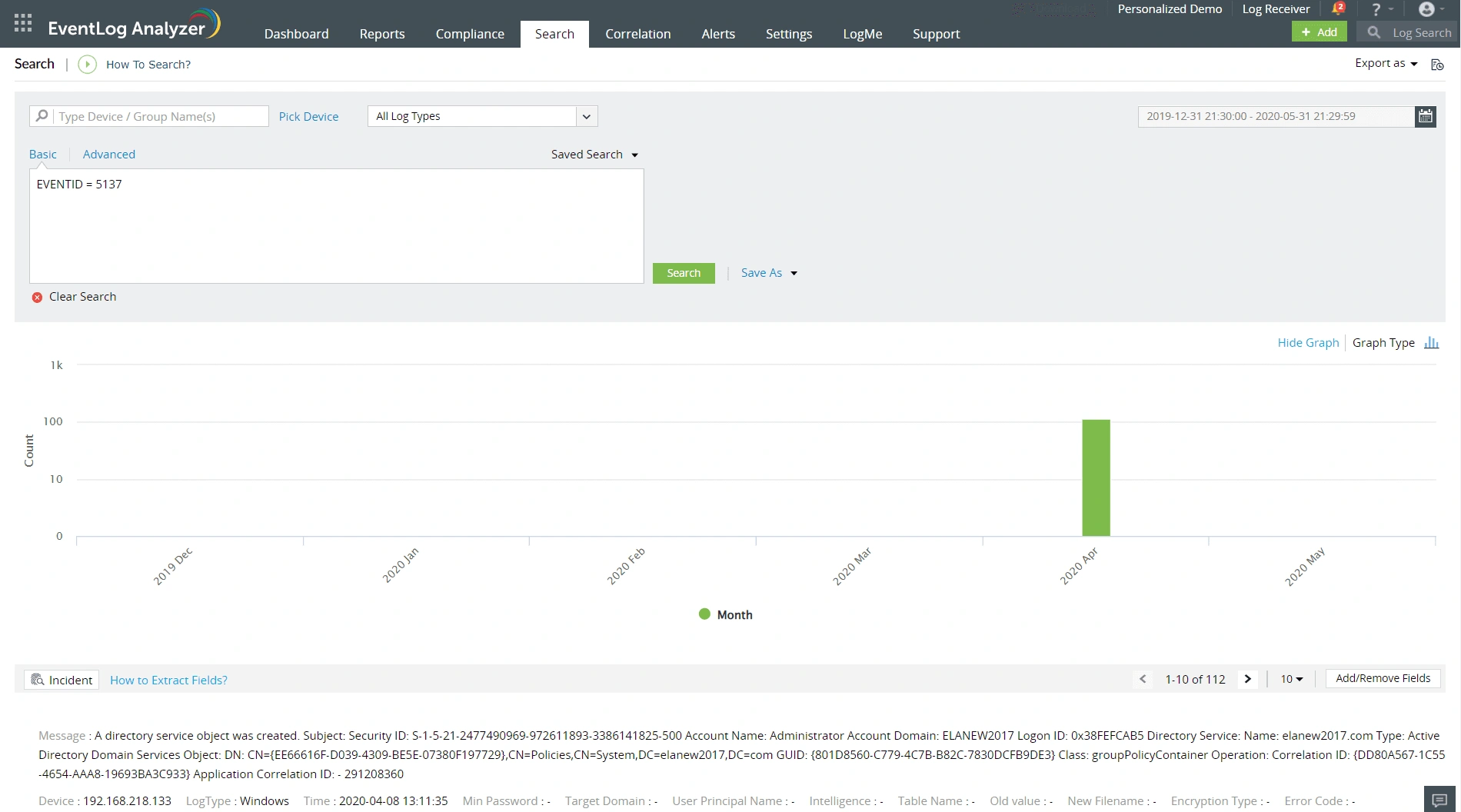Image resolution: width=1461 pixels, height=812 pixels.
Task: Click the Clear Search red X icon
Action: tap(37, 297)
